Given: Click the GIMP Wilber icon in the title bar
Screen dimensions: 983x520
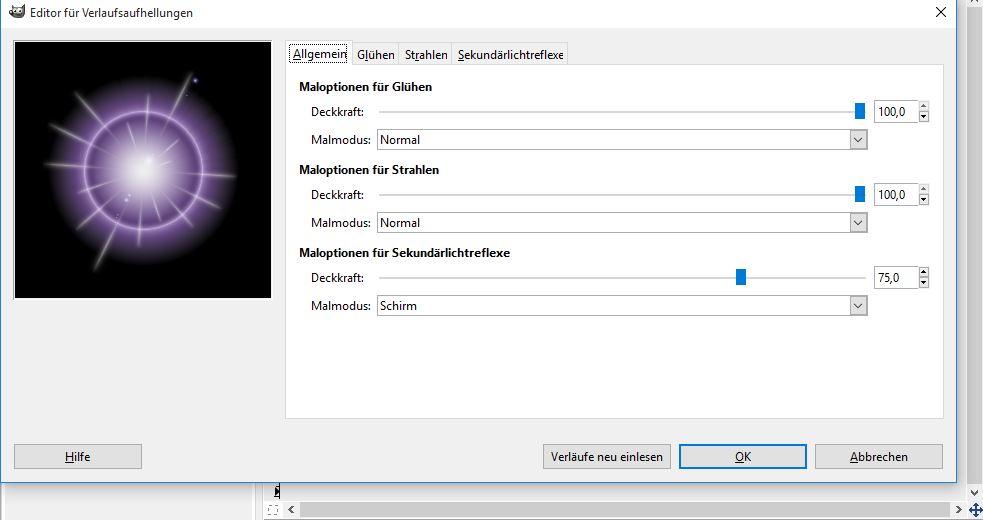Looking at the screenshot, I should point(17,11).
